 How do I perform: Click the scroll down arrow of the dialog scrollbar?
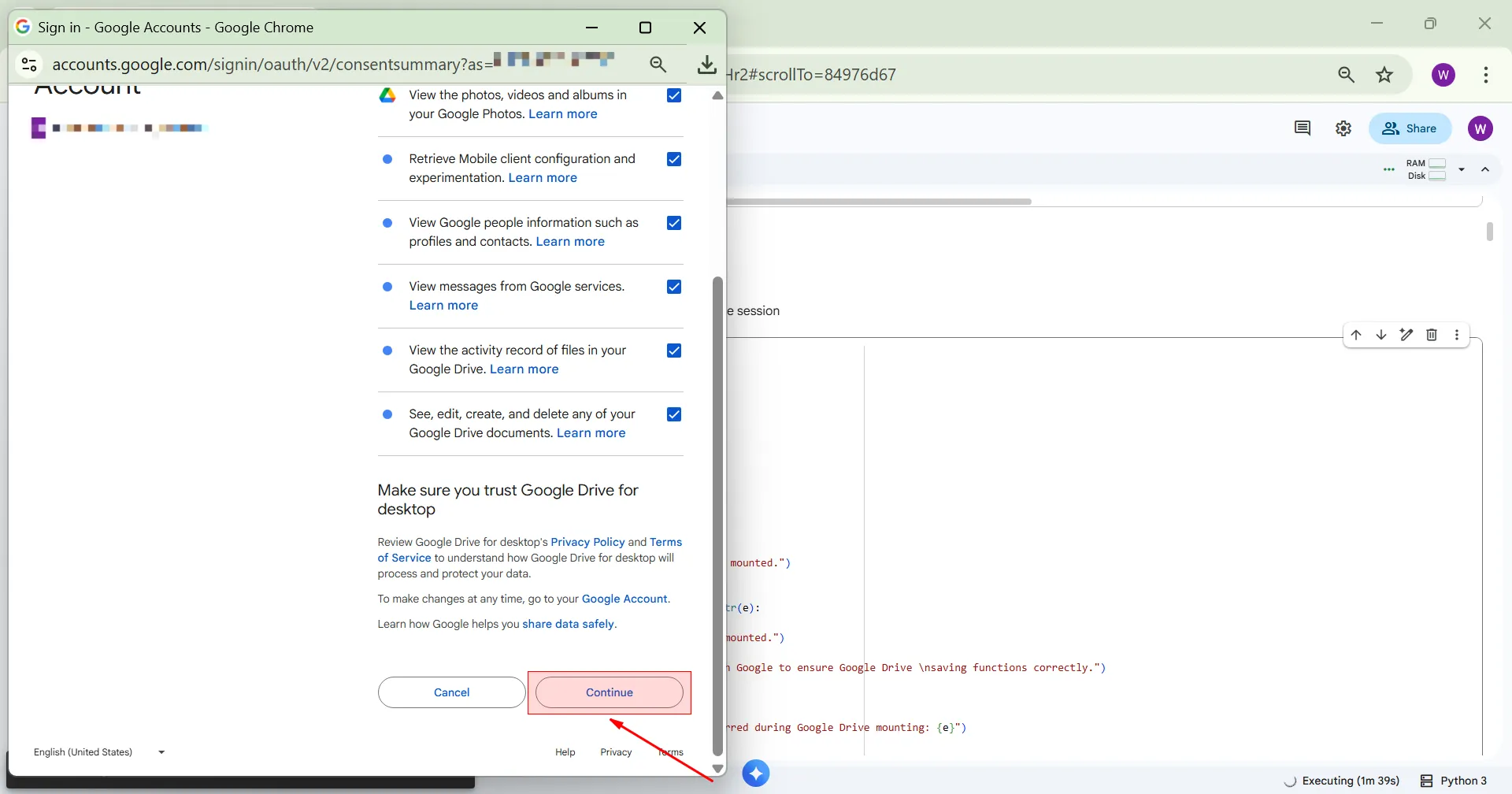tap(717, 769)
